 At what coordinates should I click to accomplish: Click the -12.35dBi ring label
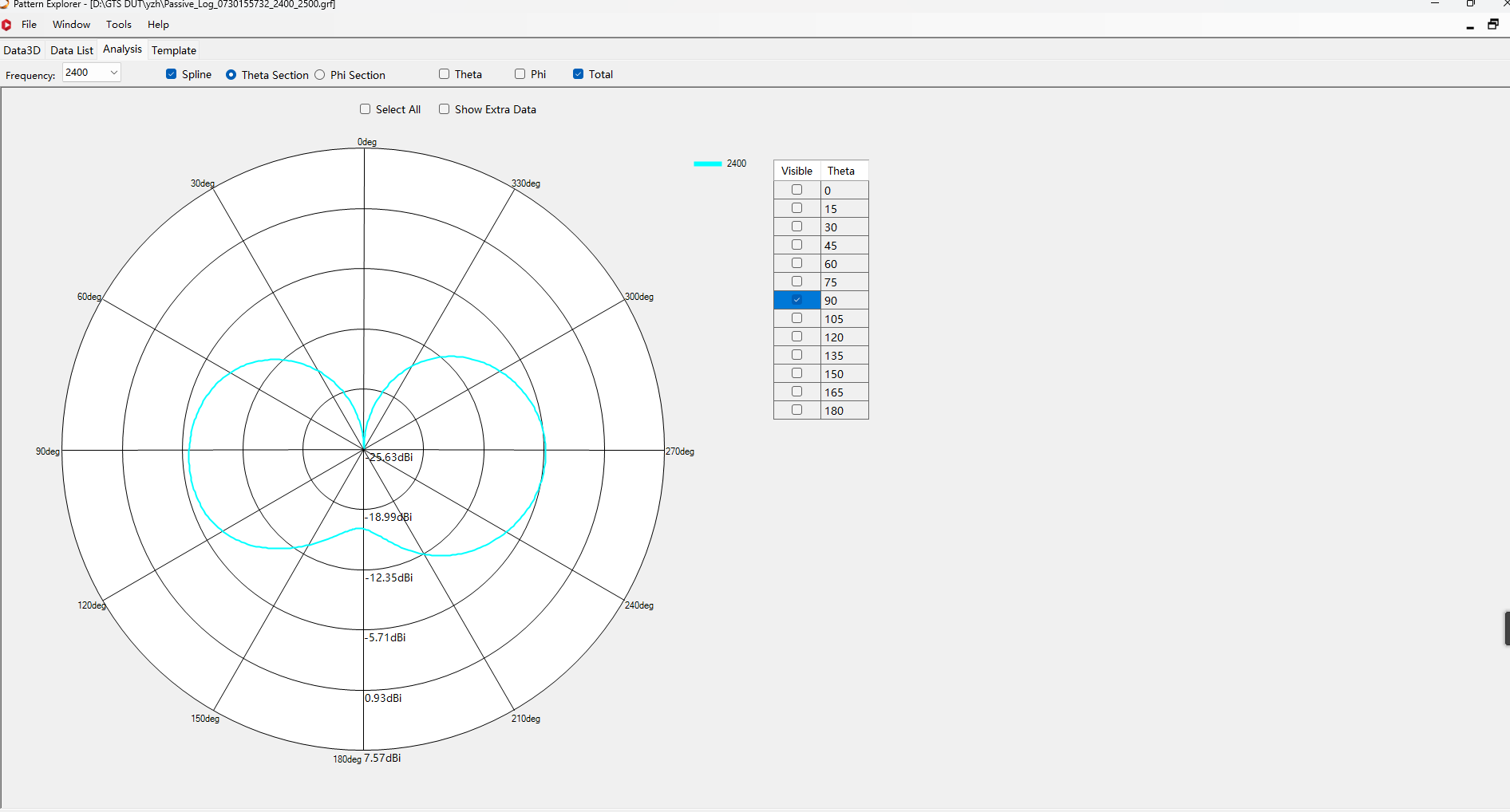pyautogui.click(x=389, y=577)
